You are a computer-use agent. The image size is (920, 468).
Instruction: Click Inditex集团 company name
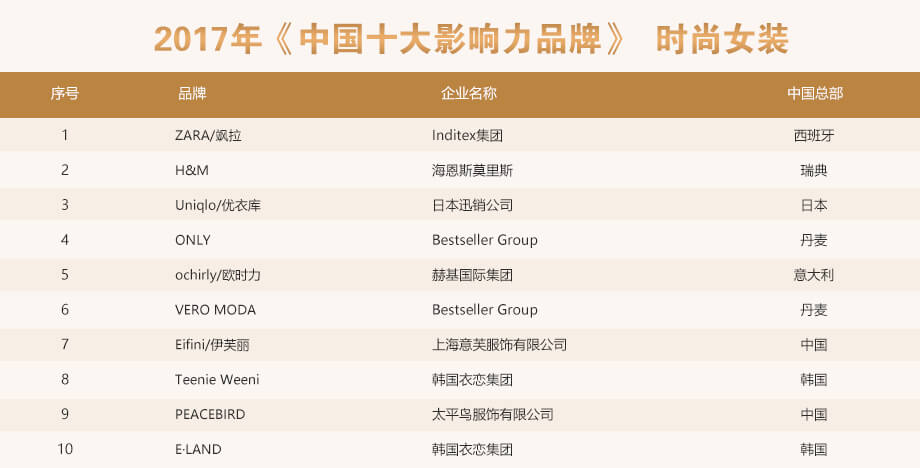467,135
